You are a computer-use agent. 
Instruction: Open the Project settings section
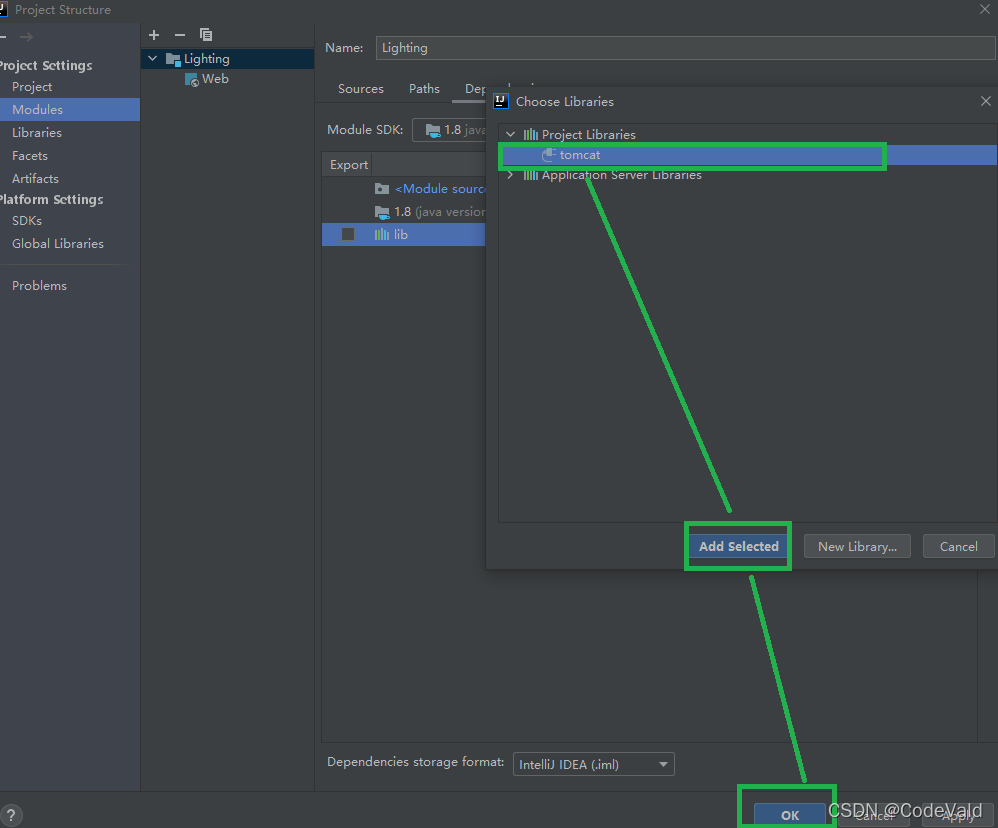[x=32, y=87]
